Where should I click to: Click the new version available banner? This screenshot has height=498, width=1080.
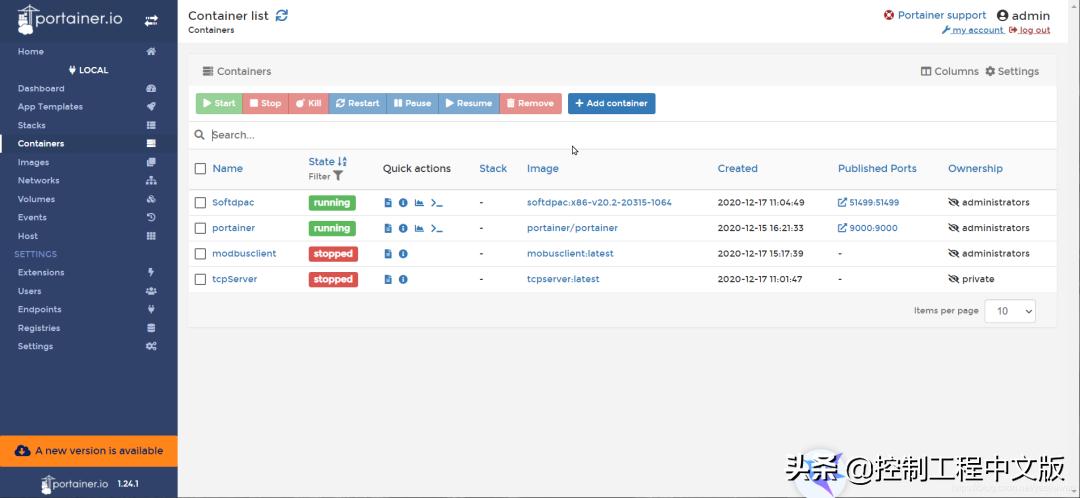(x=89, y=451)
